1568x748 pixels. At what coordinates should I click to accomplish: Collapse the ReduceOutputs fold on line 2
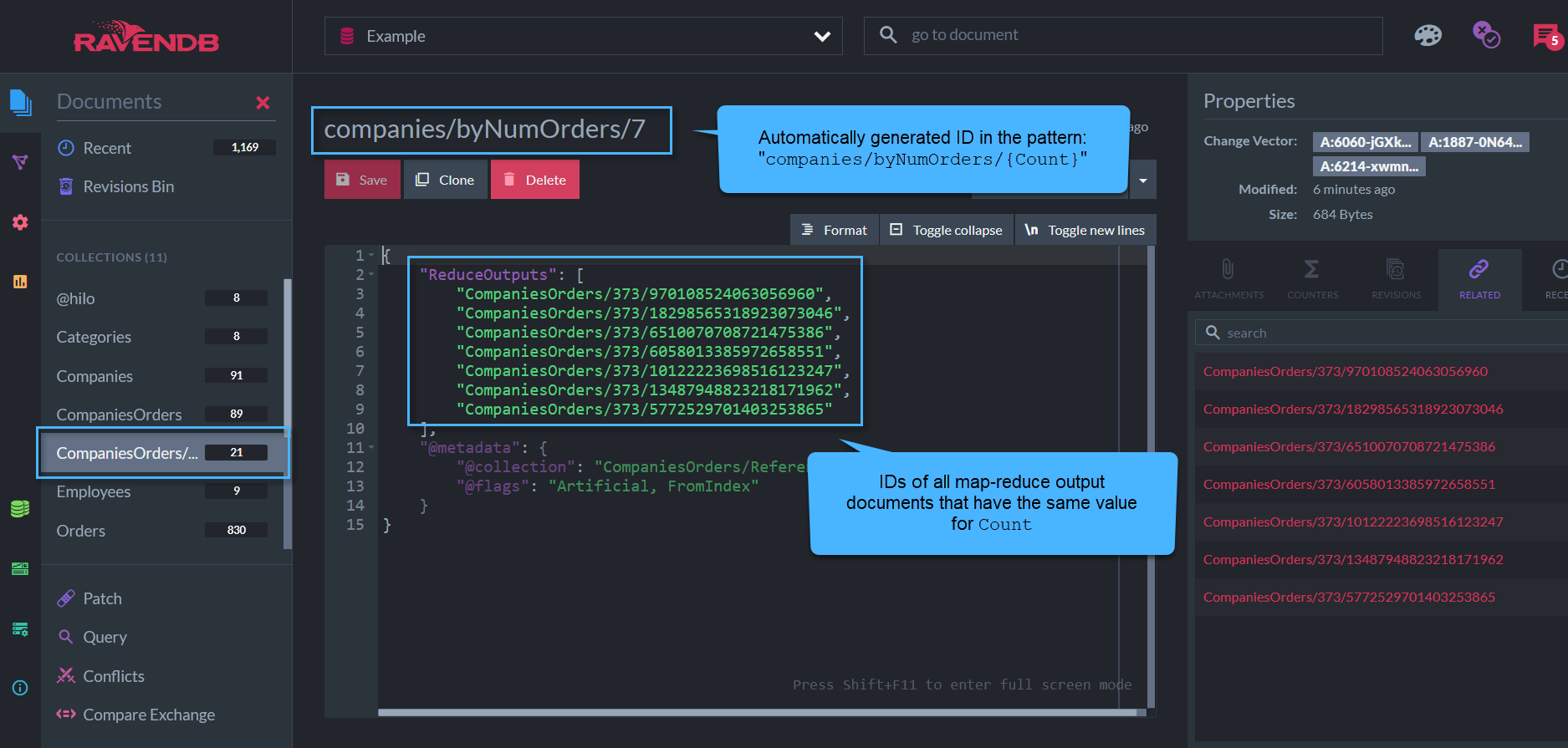(371, 274)
